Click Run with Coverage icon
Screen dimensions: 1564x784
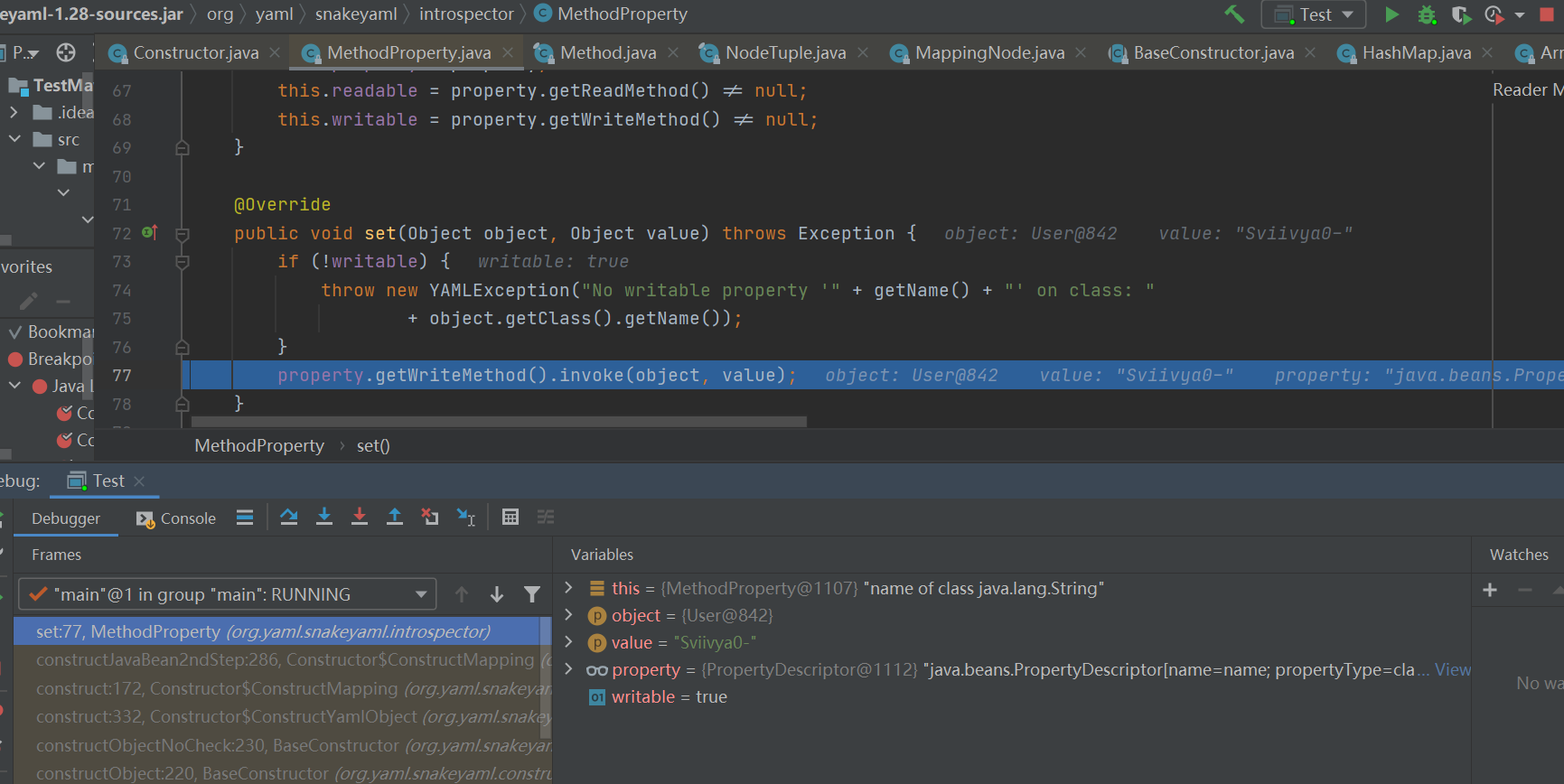[x=1460, y=14]
